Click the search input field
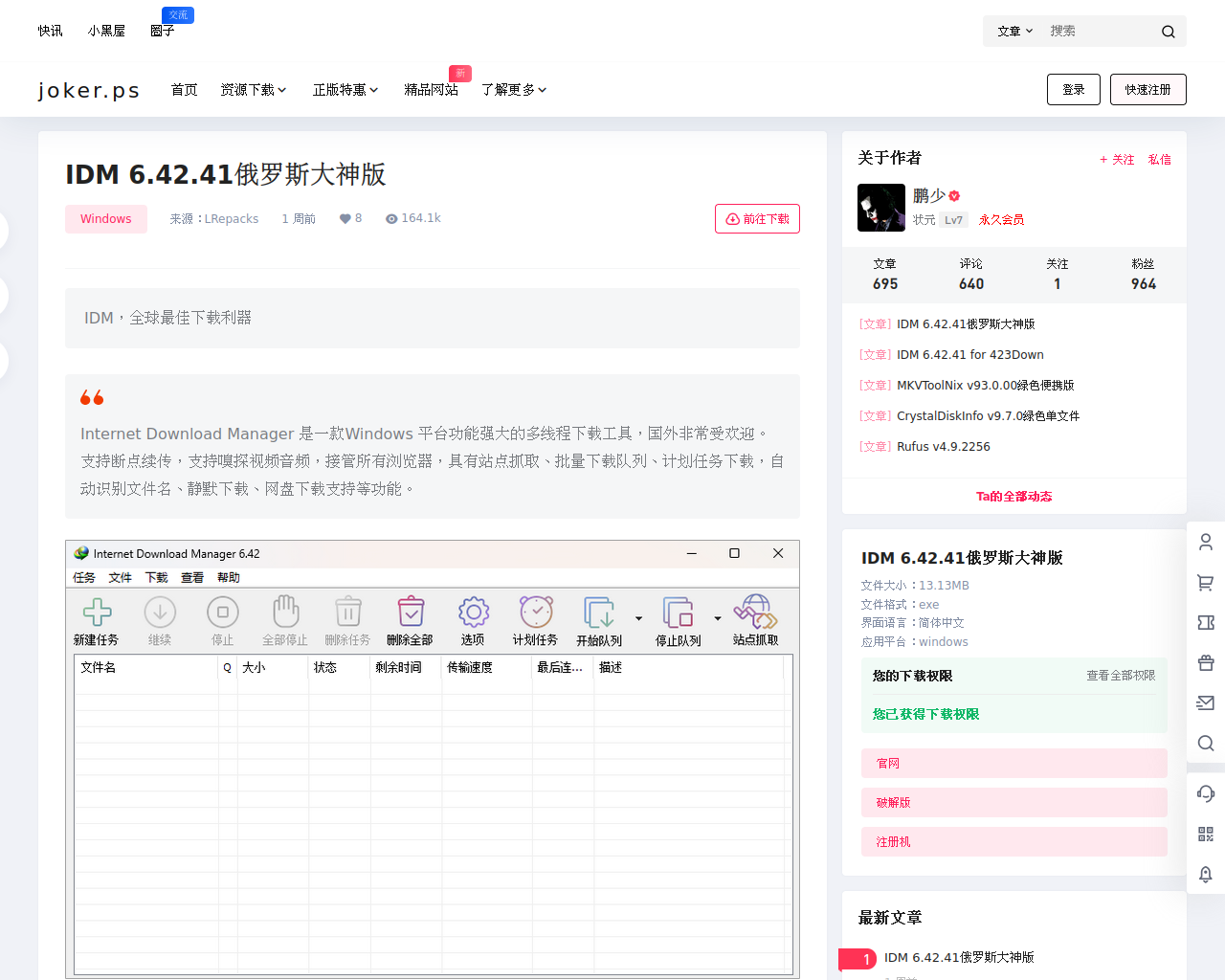 [1101, 32]
